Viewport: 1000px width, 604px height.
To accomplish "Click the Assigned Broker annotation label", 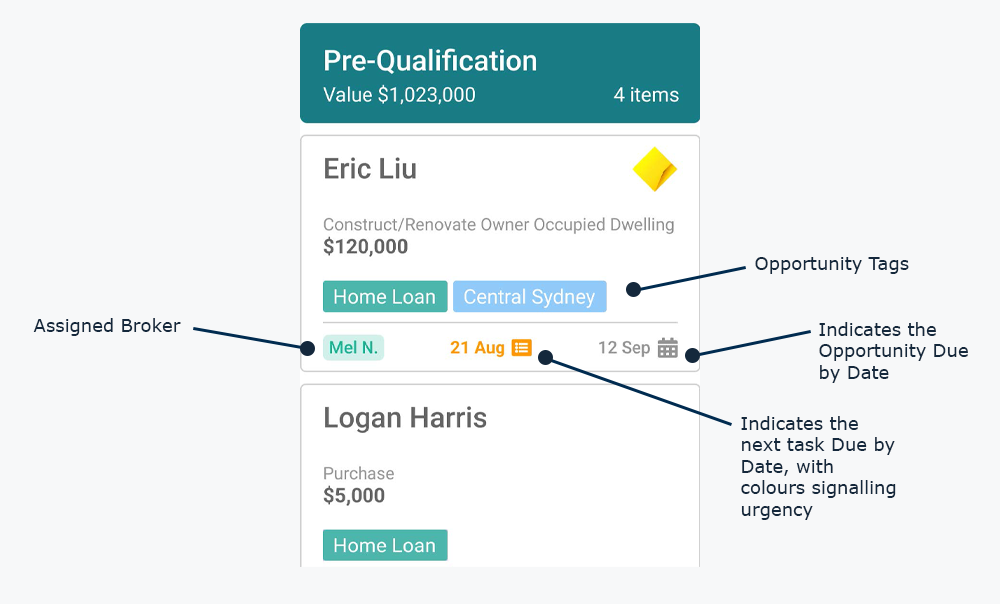I will click(107, 326).
